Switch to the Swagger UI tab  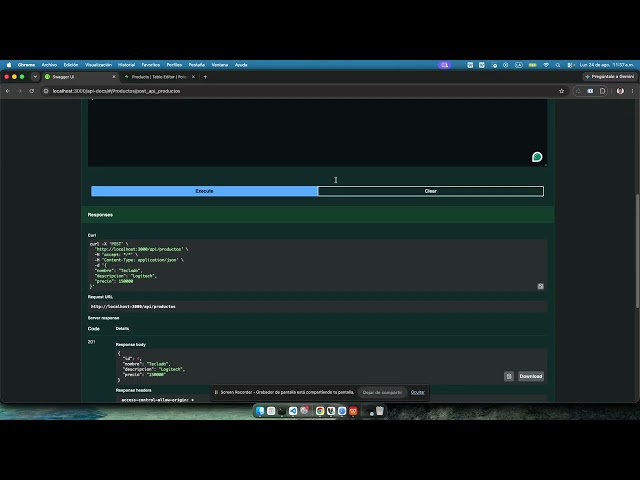click(x=80, y=77)
